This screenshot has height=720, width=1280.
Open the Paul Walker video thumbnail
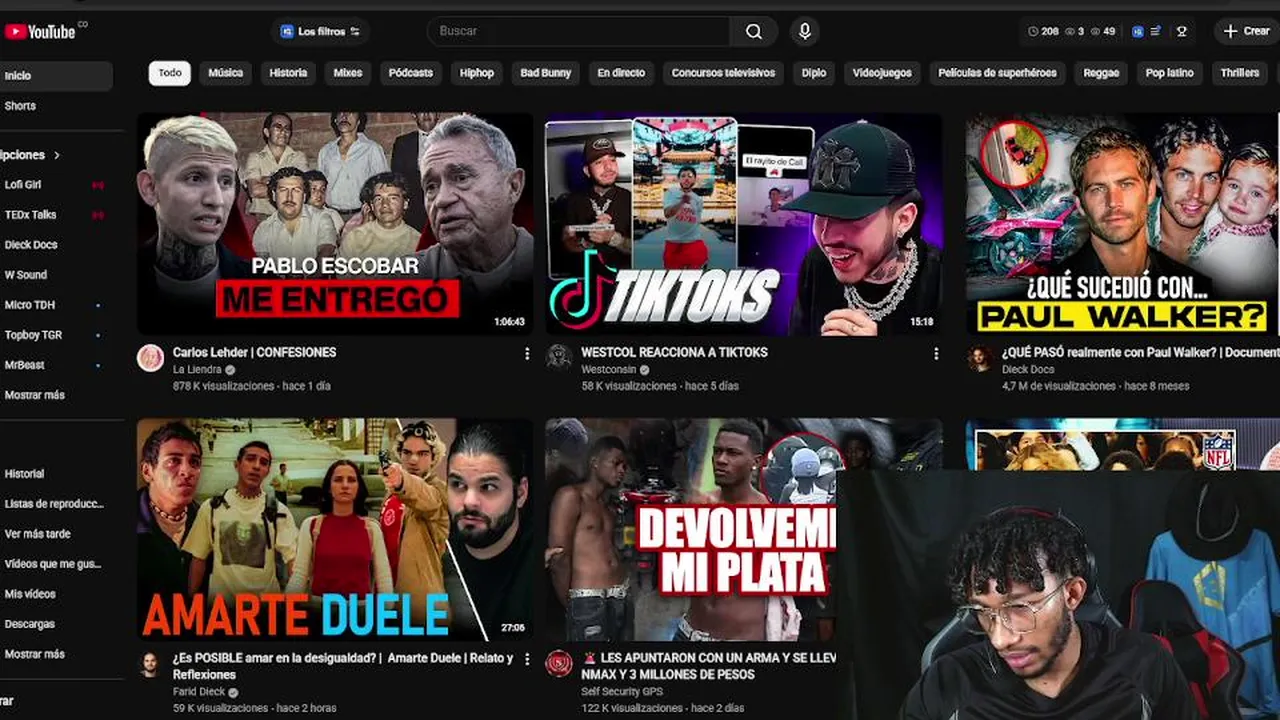1123,223
